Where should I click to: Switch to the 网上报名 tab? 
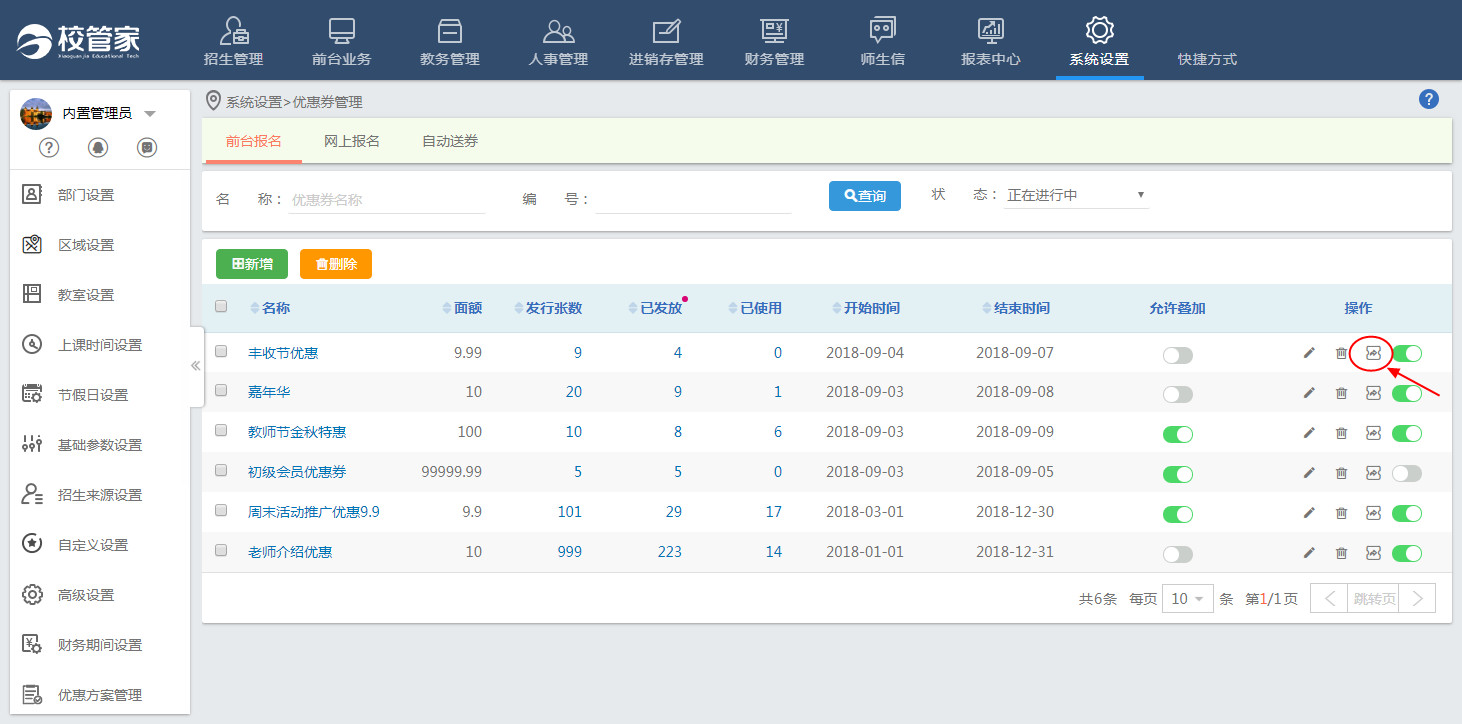[x=352, y=141]
